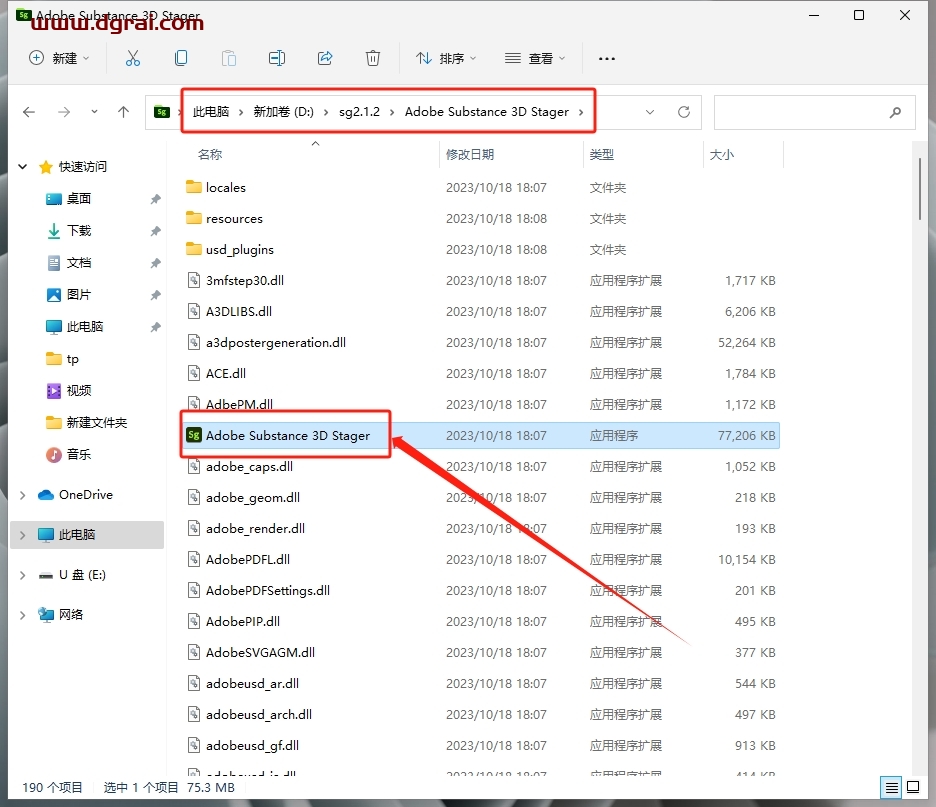
Task: Go back with the left arrow
Action: click(29, 112)
